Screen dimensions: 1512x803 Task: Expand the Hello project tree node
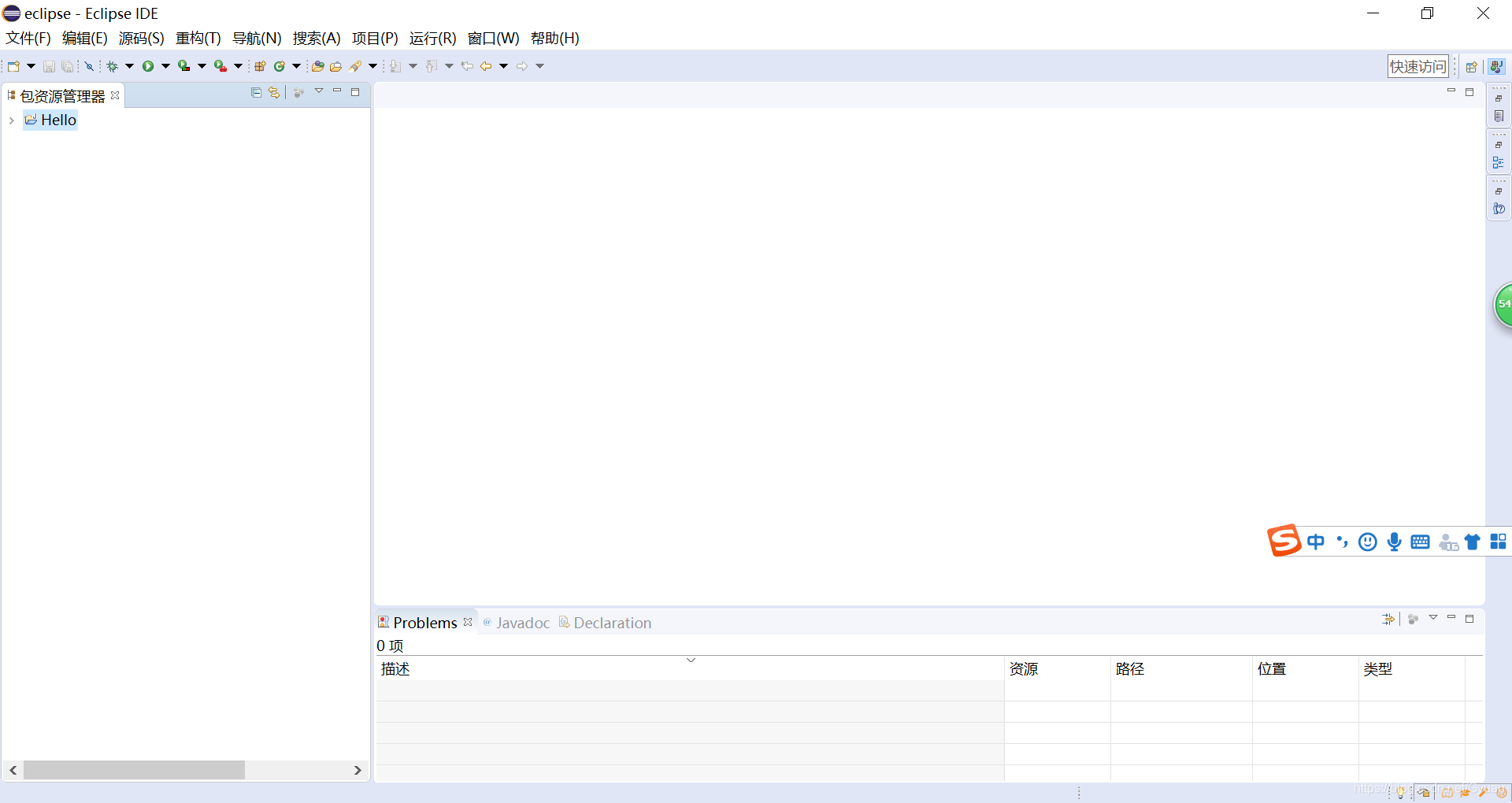coord(11,120)
